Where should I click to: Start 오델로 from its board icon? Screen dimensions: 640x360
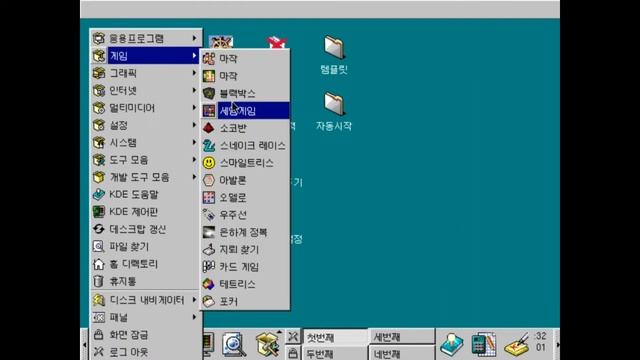click(x=209, y=198)
